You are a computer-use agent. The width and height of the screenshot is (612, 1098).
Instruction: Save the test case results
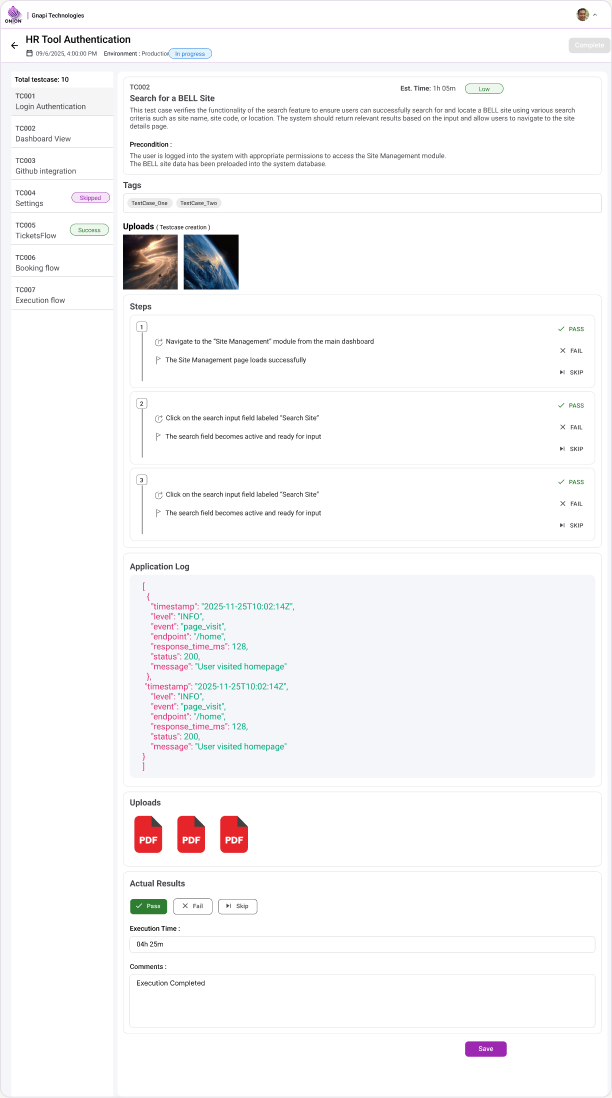(x=485, y=1049)
